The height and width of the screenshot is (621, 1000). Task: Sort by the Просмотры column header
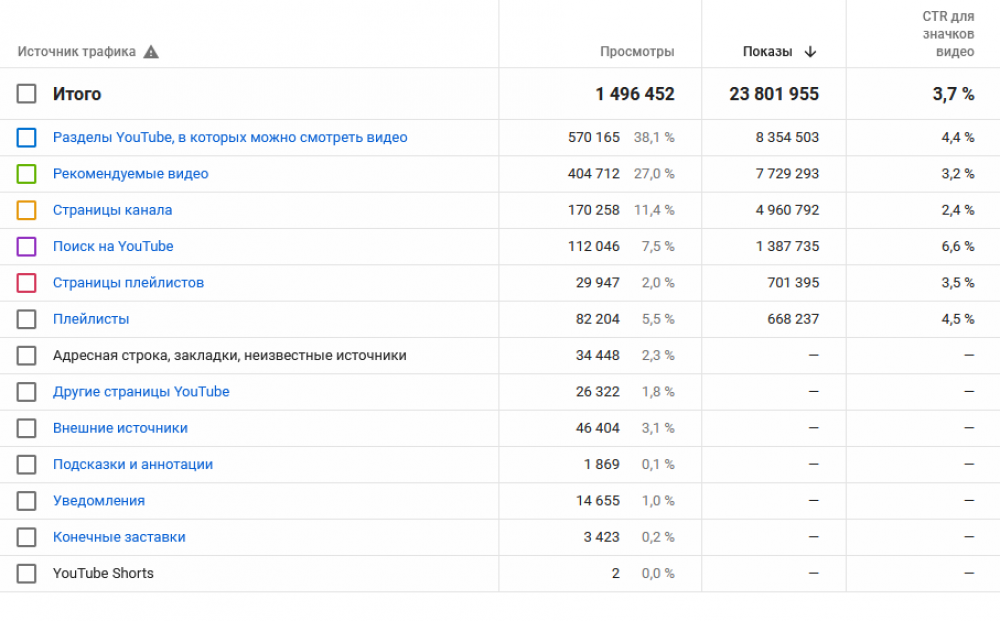[637, 52]
